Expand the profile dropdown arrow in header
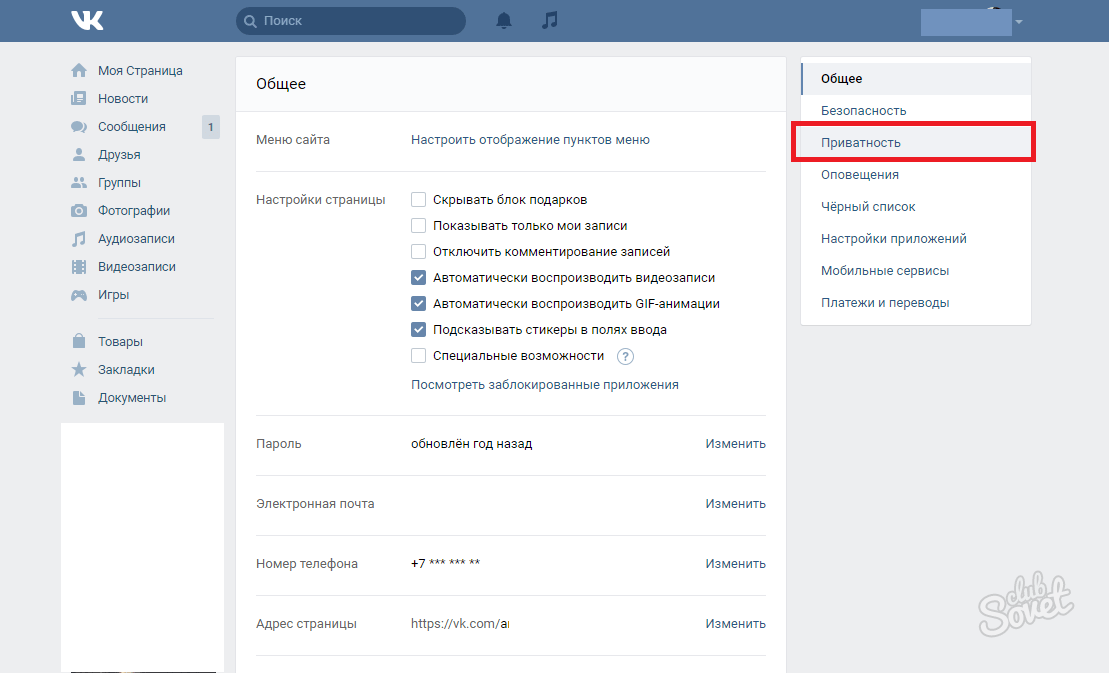This screenshot has width=1109, height=673. pyautogui.click(x=1018, y=22)
